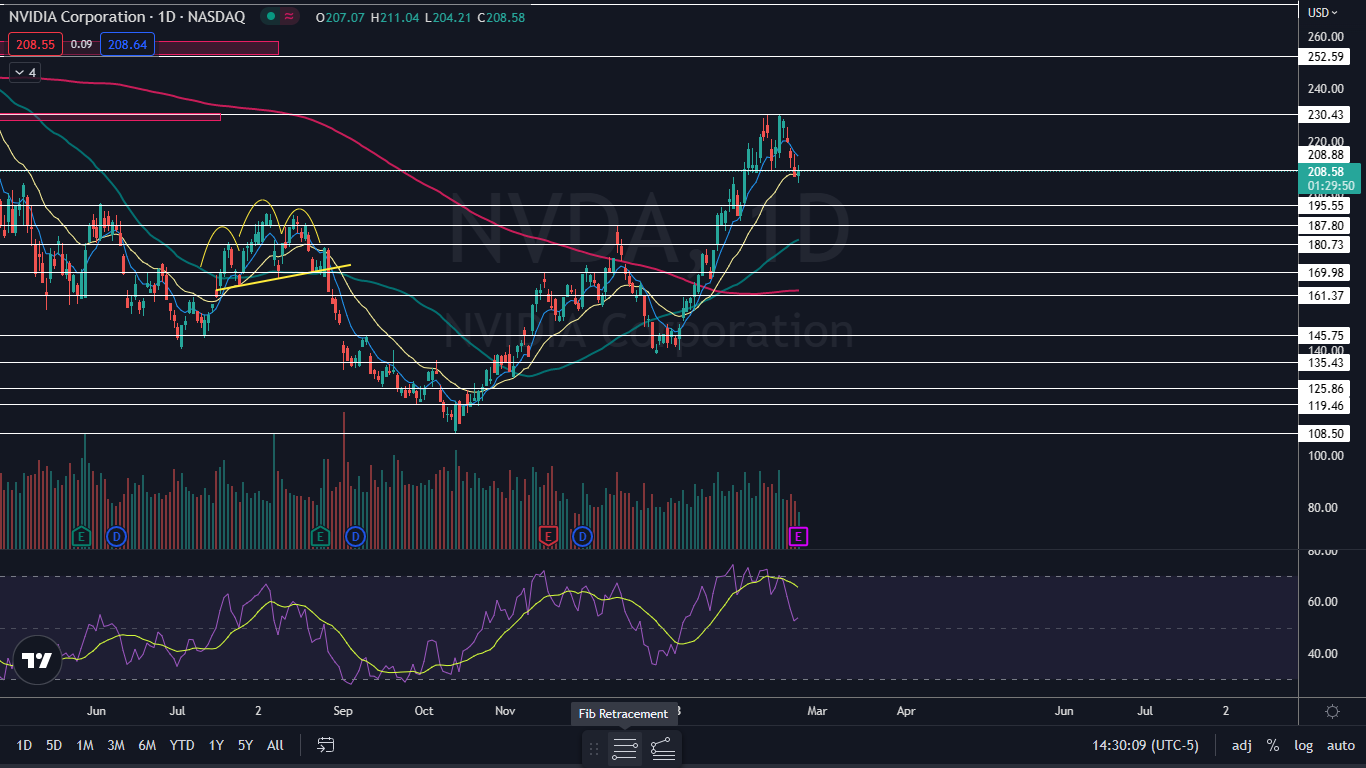Image resolution: width=1366 pixels, height=768 pixels.
Task: Open the blue dividend D marker near September
Action: [x=354, y=537]
